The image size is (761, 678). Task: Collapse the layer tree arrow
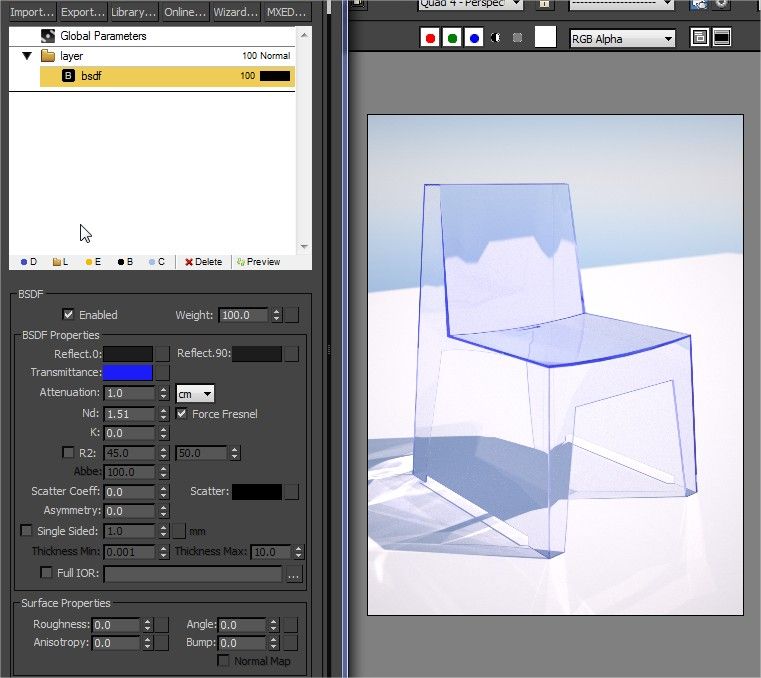tap(27, 56)
